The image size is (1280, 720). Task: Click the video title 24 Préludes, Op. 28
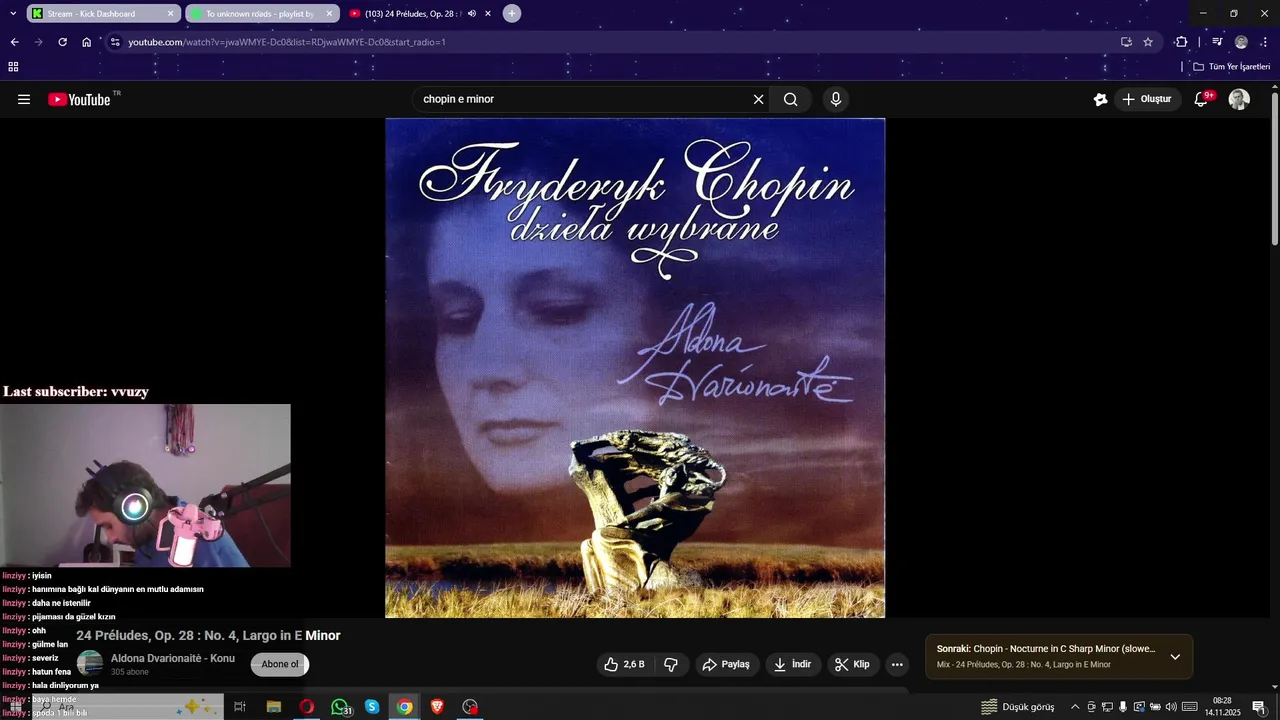208,635
